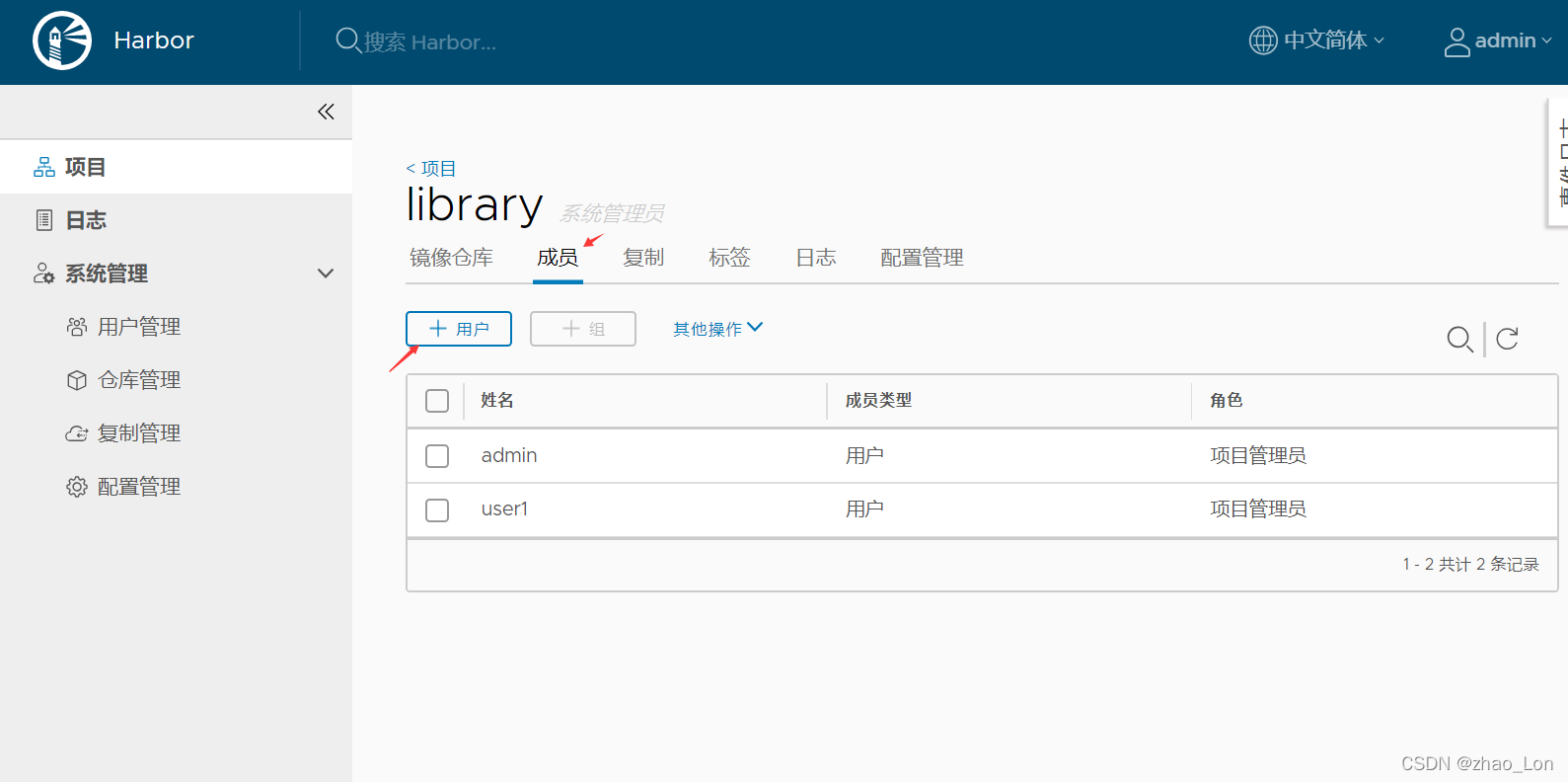The width and height of the screenshot is (1568, 782).
Task: Open the 日志 tab of the project
Action: (816, 258)
